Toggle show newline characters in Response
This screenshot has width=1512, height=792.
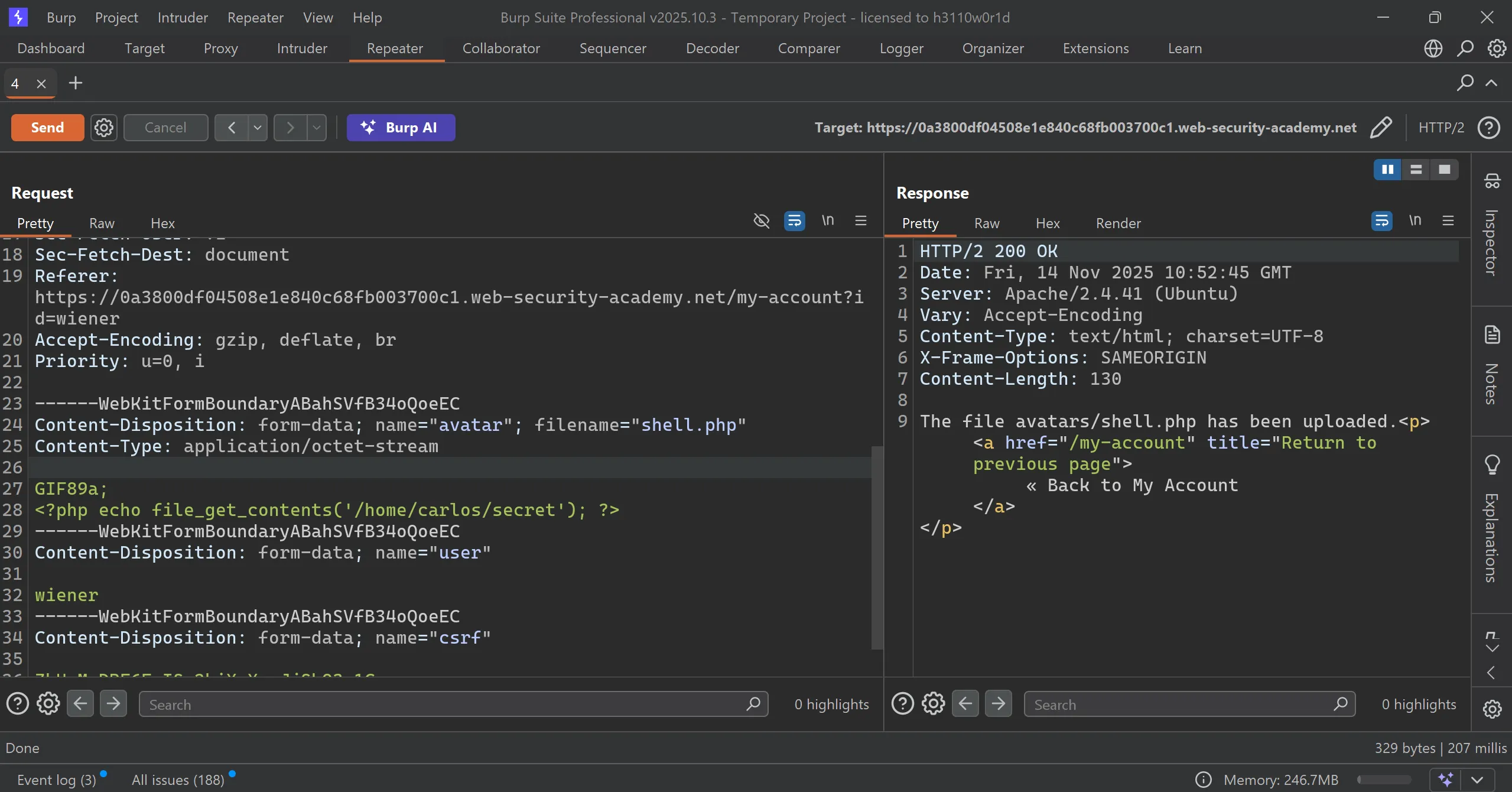tap(1415, 221)
